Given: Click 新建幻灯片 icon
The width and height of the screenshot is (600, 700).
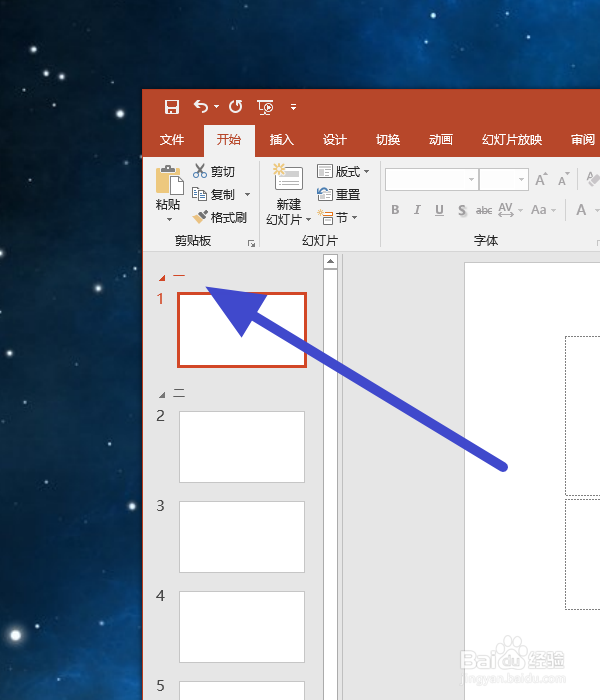Looking at the screenshot, I should [288, 178].
